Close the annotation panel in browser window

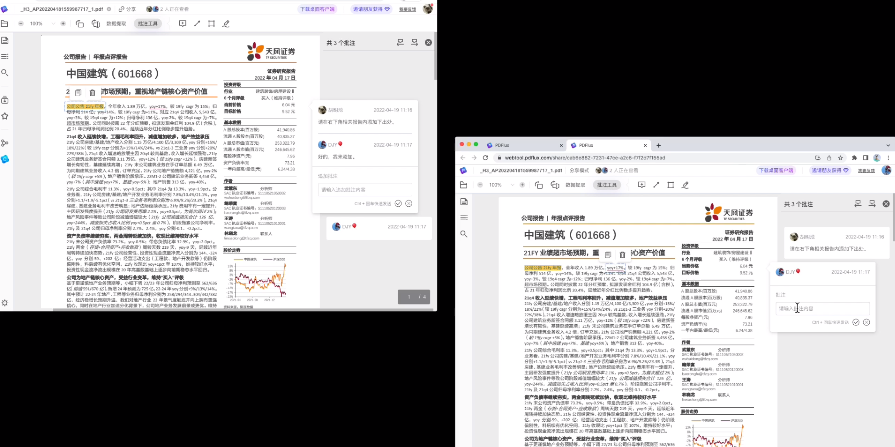pos(886,203)
